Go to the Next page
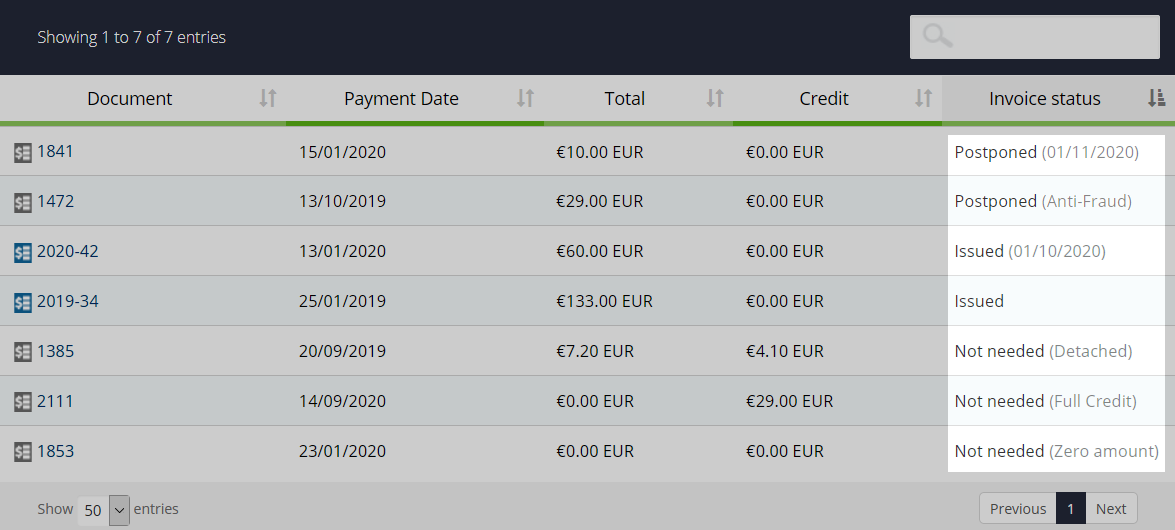Screen dimensions: 1175x530 pyautogui.click(x=1111, y=508)
